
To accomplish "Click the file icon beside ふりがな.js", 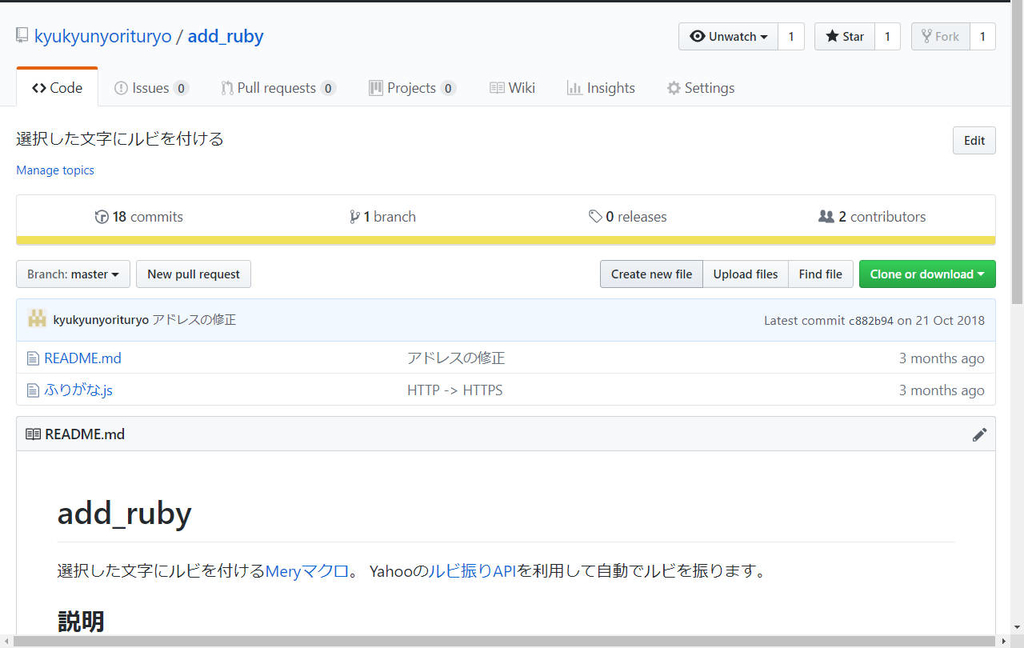I will coord(33,391).
